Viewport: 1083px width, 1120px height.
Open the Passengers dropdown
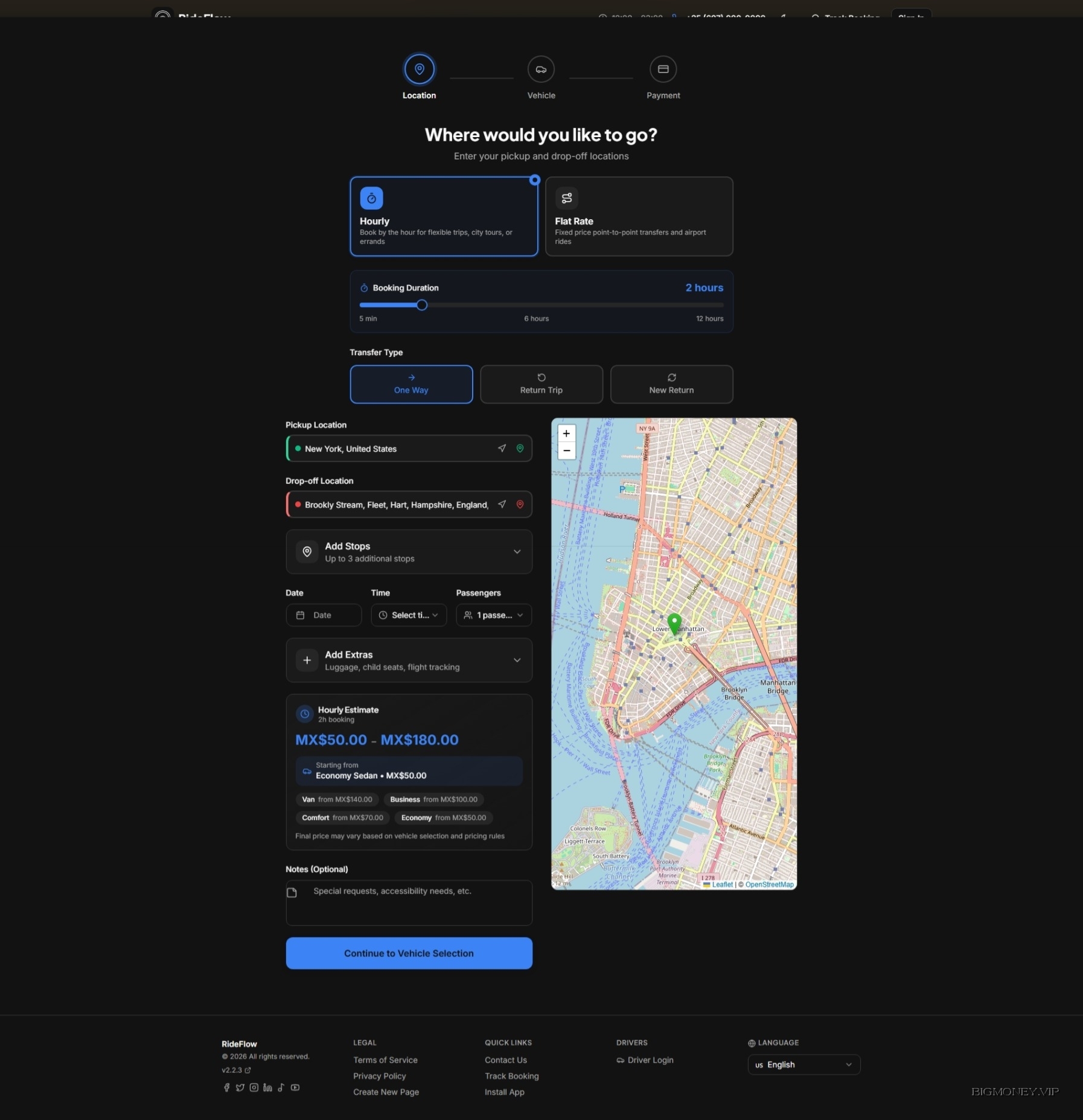[x=493, y=615]
